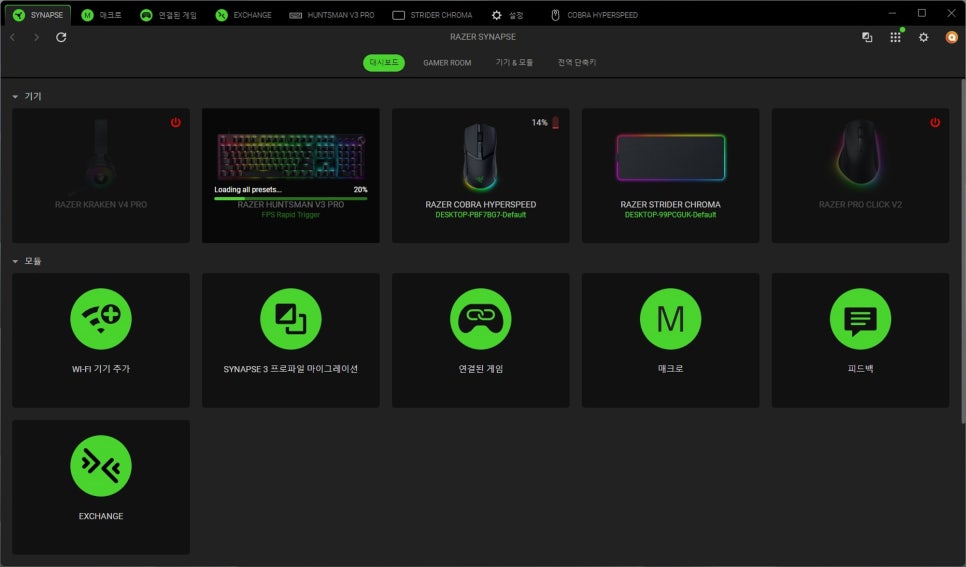Screen dimensions: 966x567
Task: Click power icon on Razer Pro Click V2 card
Action: [x=935, y=122]
